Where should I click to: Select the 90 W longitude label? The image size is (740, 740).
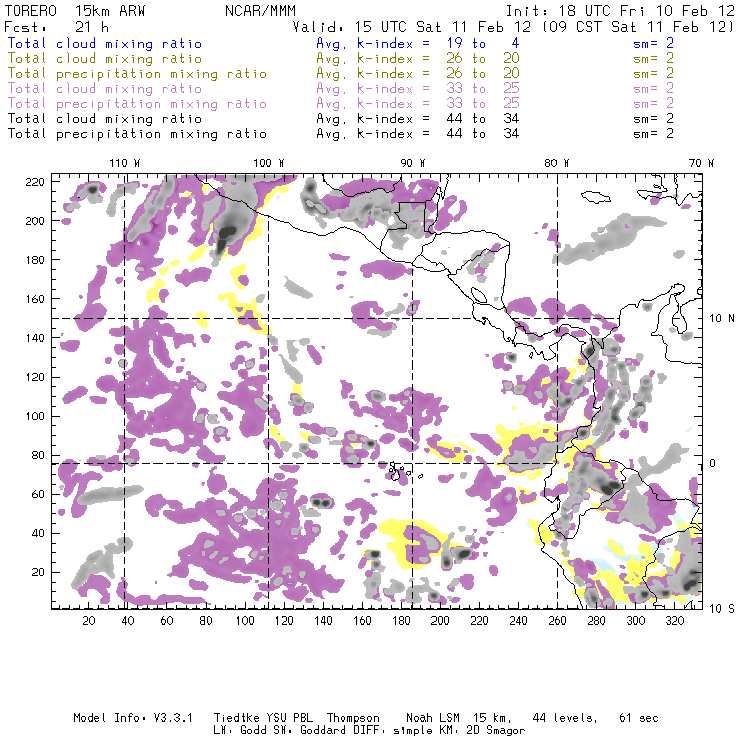point(412,162)
